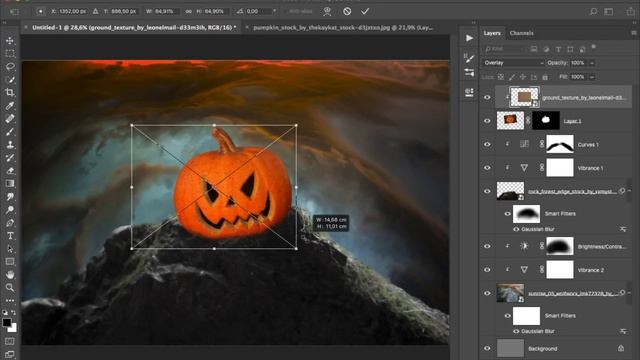Select the Type tool
Image resolution: width=640 pixels, height=360 pixels.
click(x=10, y=236)
